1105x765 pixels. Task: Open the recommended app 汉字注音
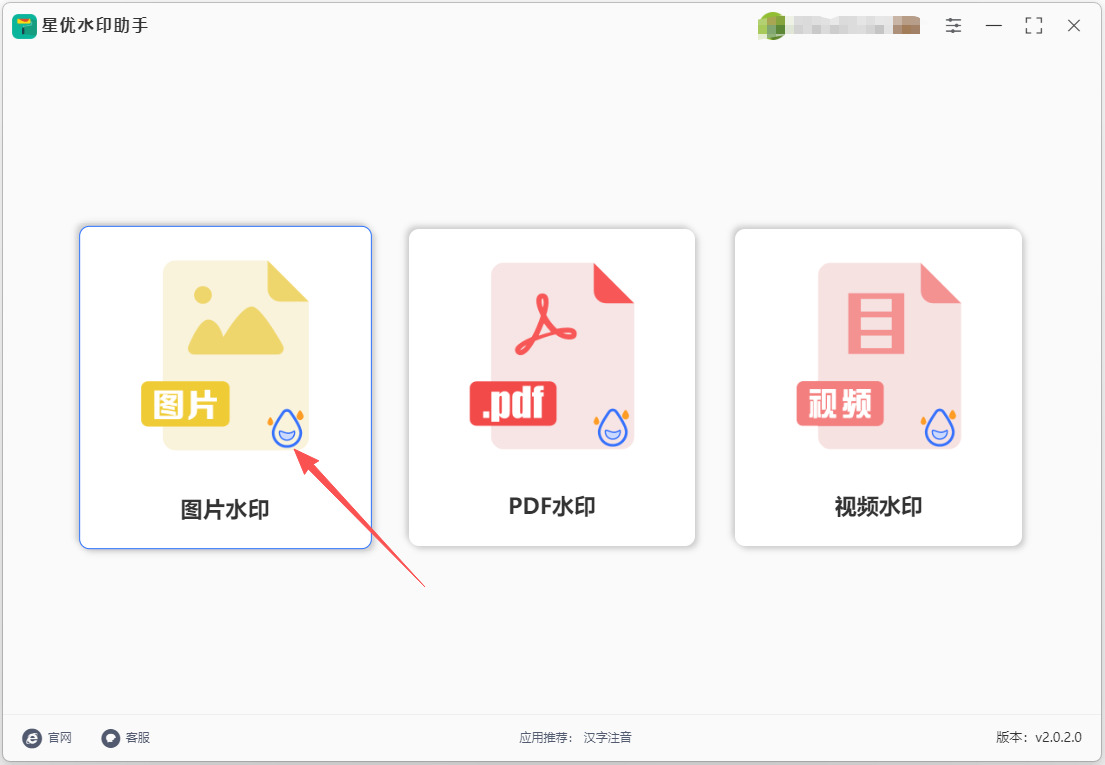point(607,738)
